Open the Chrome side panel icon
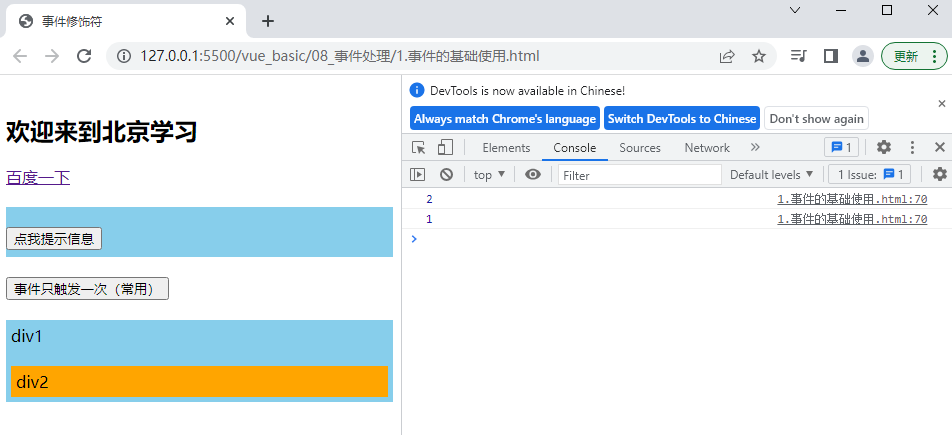The image size is (952, 435). [830, 56]
